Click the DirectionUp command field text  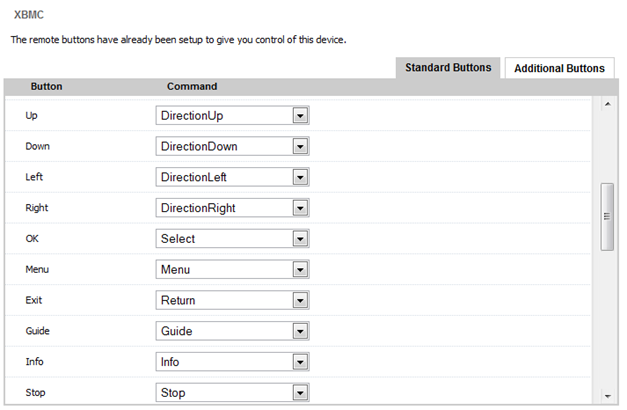tap(192, 115)
